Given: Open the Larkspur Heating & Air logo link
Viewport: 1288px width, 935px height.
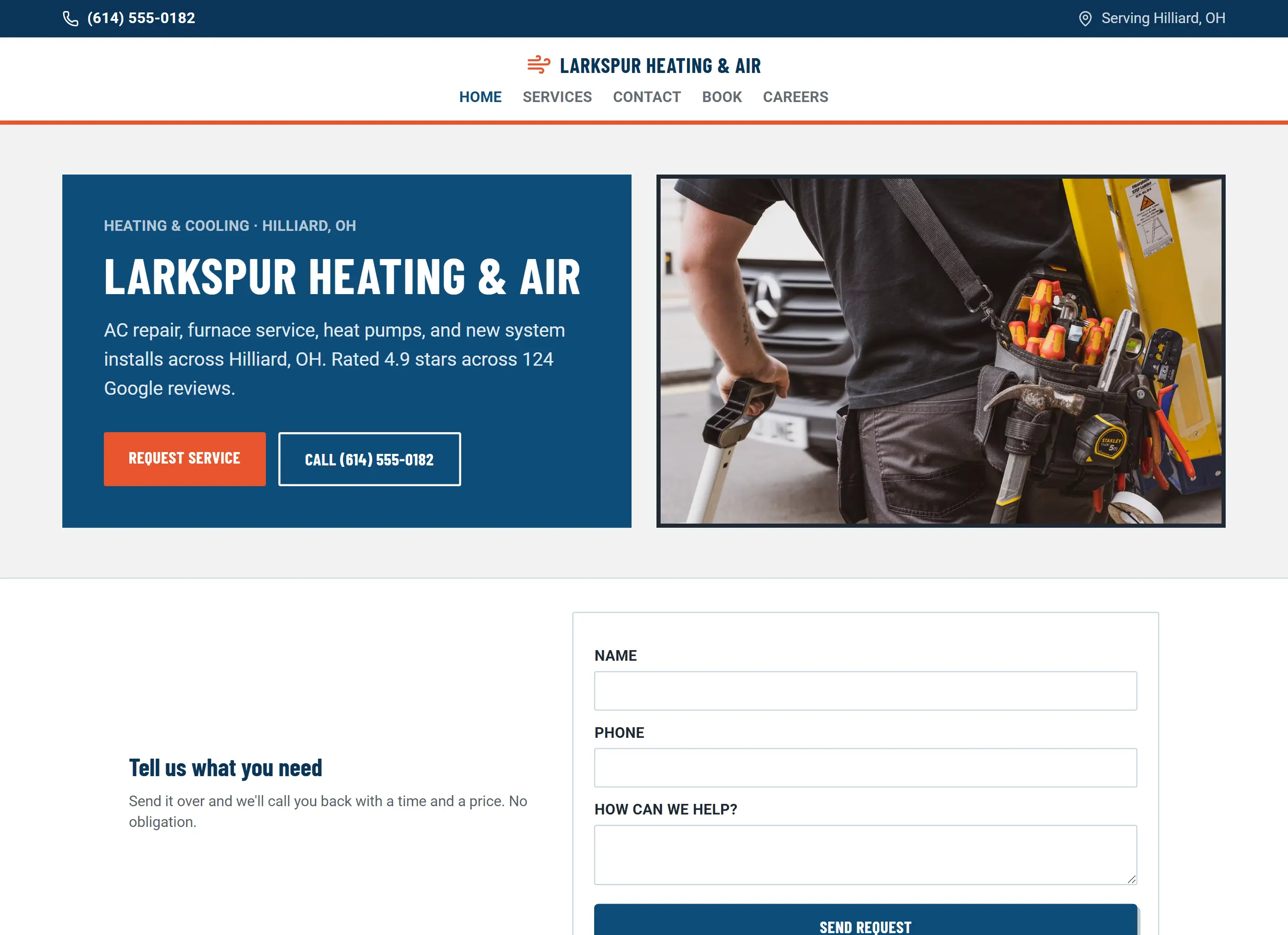Looking at the screenshot, I should pyautogui.click(x=644, y=65).
